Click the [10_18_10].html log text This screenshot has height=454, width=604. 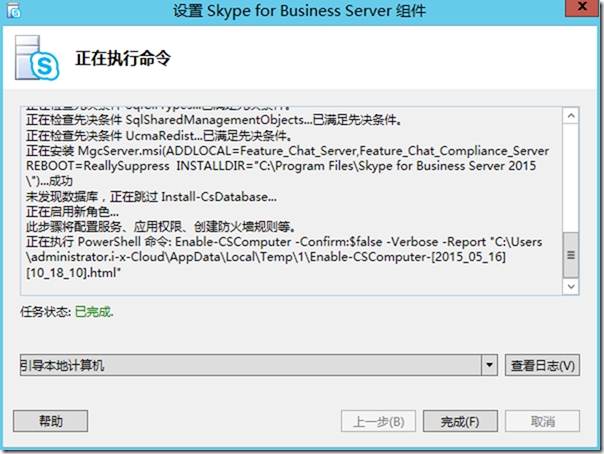pos(73,273)
